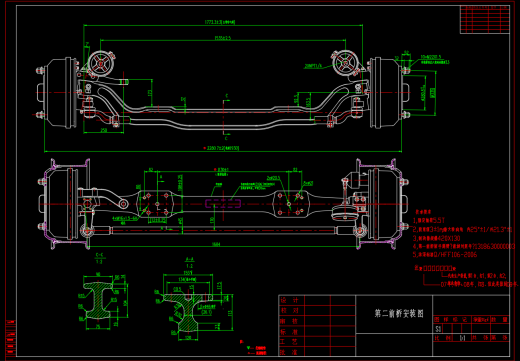The height and width of the screenshot is (361, 520).
Task: Select the 2260.7±2 overall width dimension
Action: pos(223,148)
